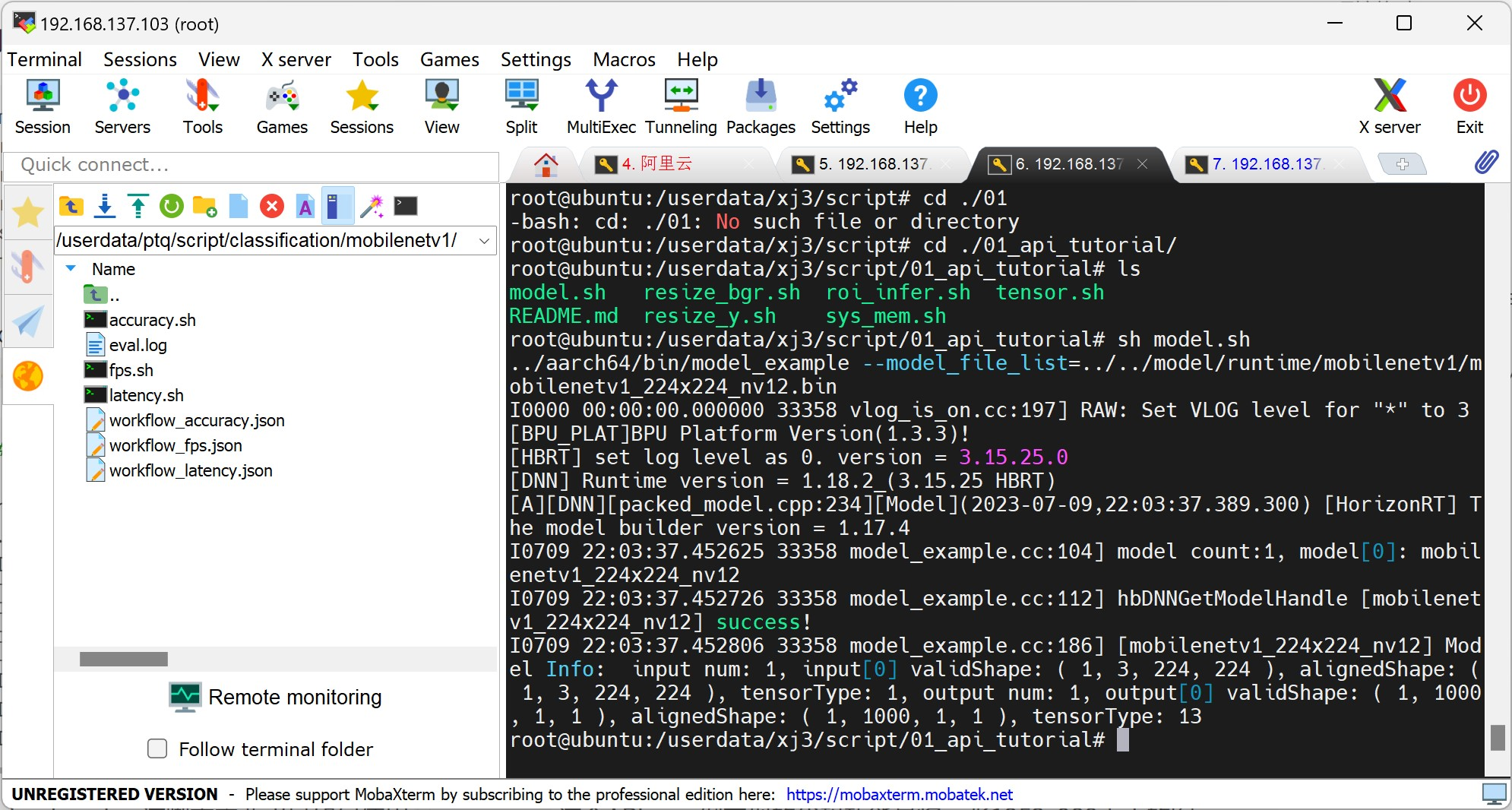Click the View toolbar icon
The height and width of the screenshot is (810, 1512).
441,107
